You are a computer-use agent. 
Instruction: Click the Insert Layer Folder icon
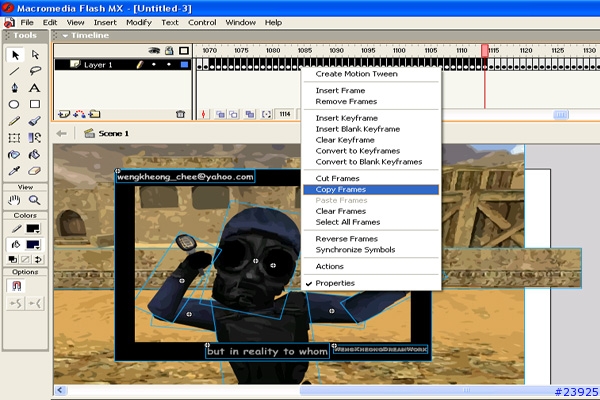(94, 114)
